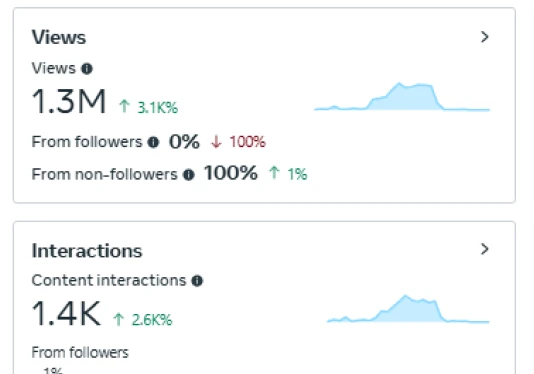Click info icon beside Content interactions
Image resolution: width=534 pixels, height=374 pixels.
tap(197, 281)
